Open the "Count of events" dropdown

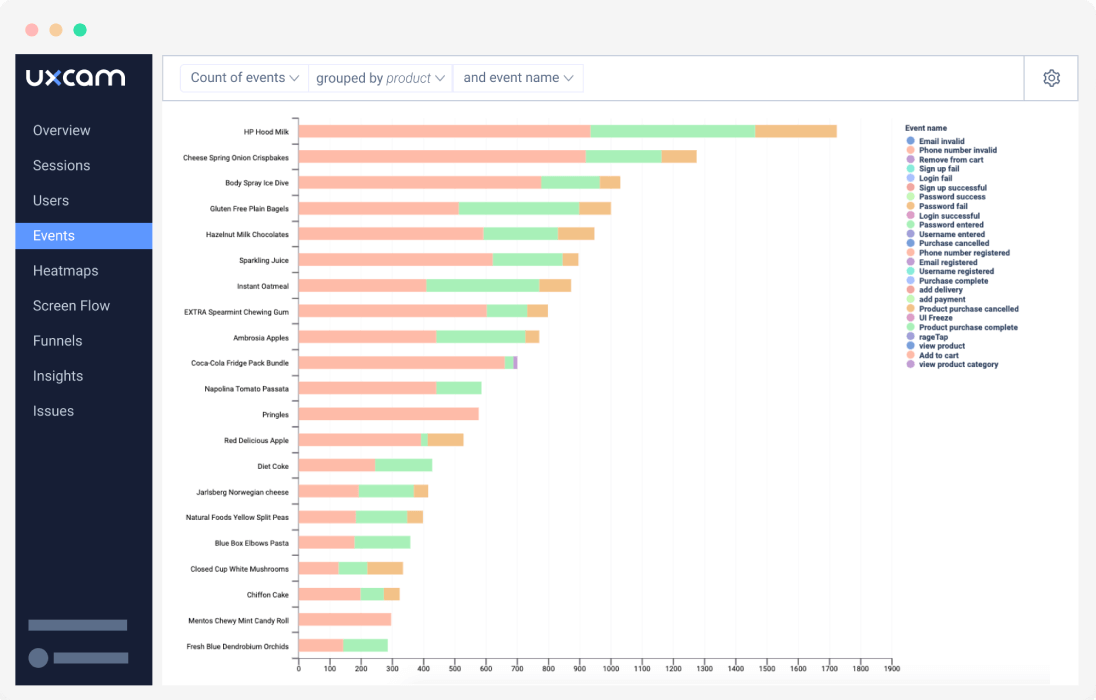[244, 77]
